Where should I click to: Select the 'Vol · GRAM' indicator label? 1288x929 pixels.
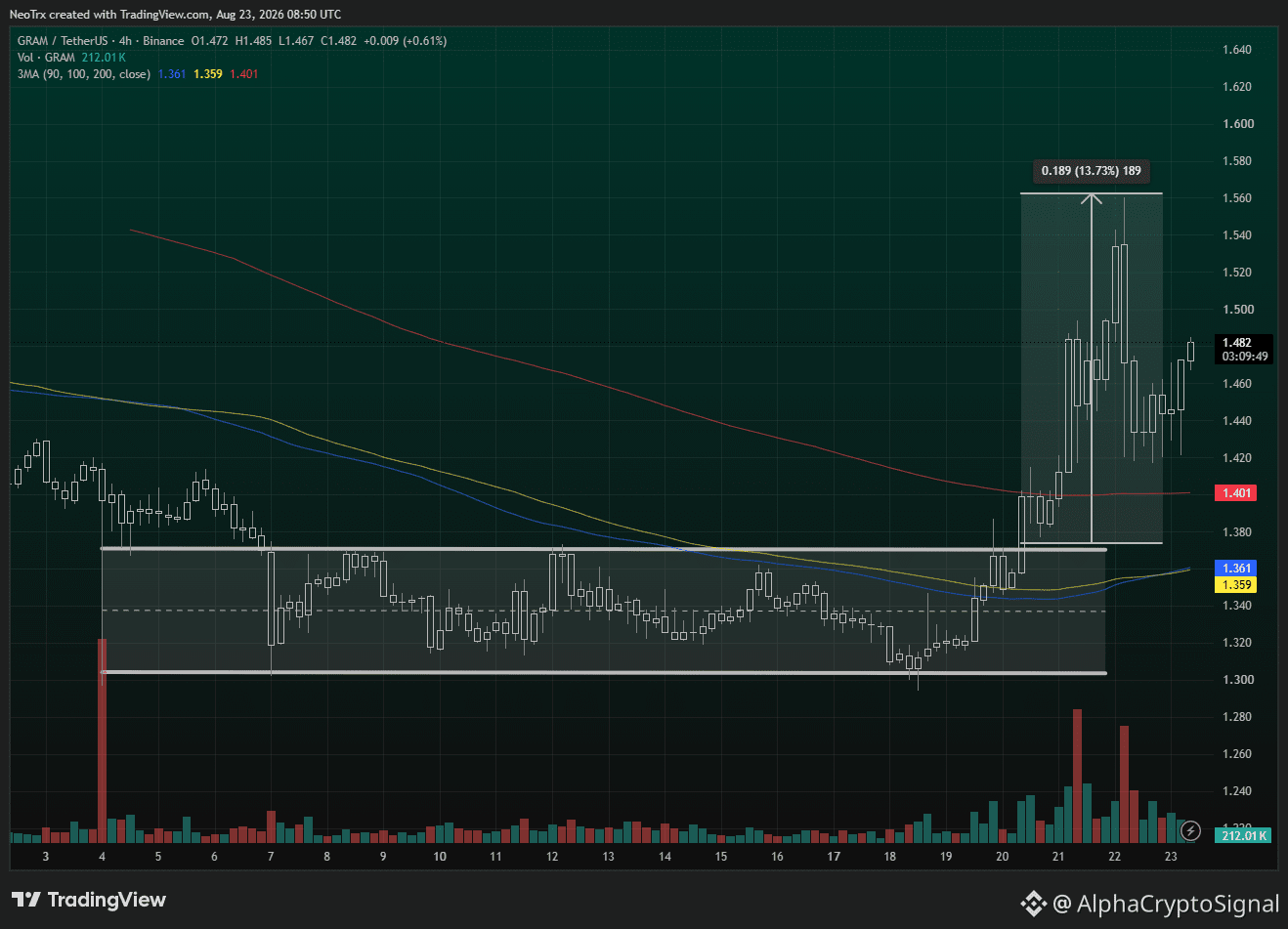point(46,58)
